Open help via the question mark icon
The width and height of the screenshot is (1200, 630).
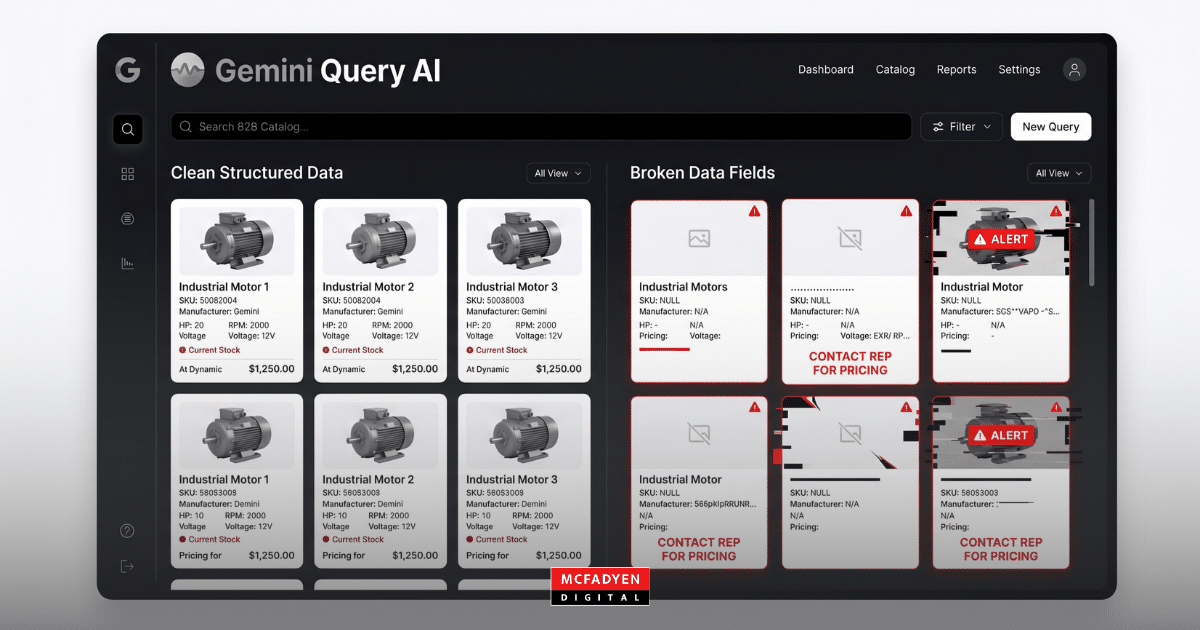pyautogui.click(x=127, y=531)
